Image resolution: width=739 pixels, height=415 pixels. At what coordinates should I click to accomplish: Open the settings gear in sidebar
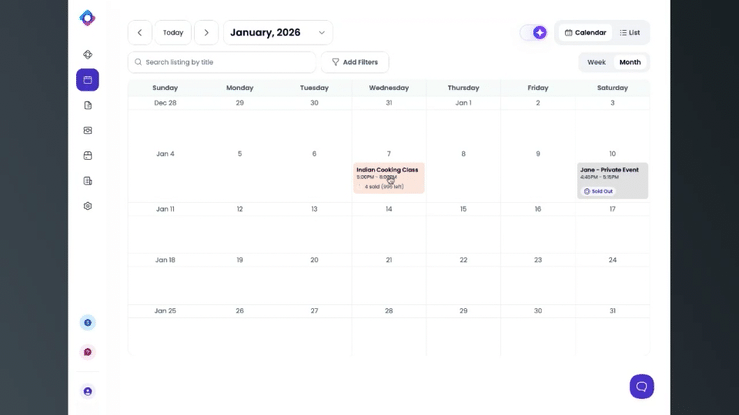[x=87, y=206]
